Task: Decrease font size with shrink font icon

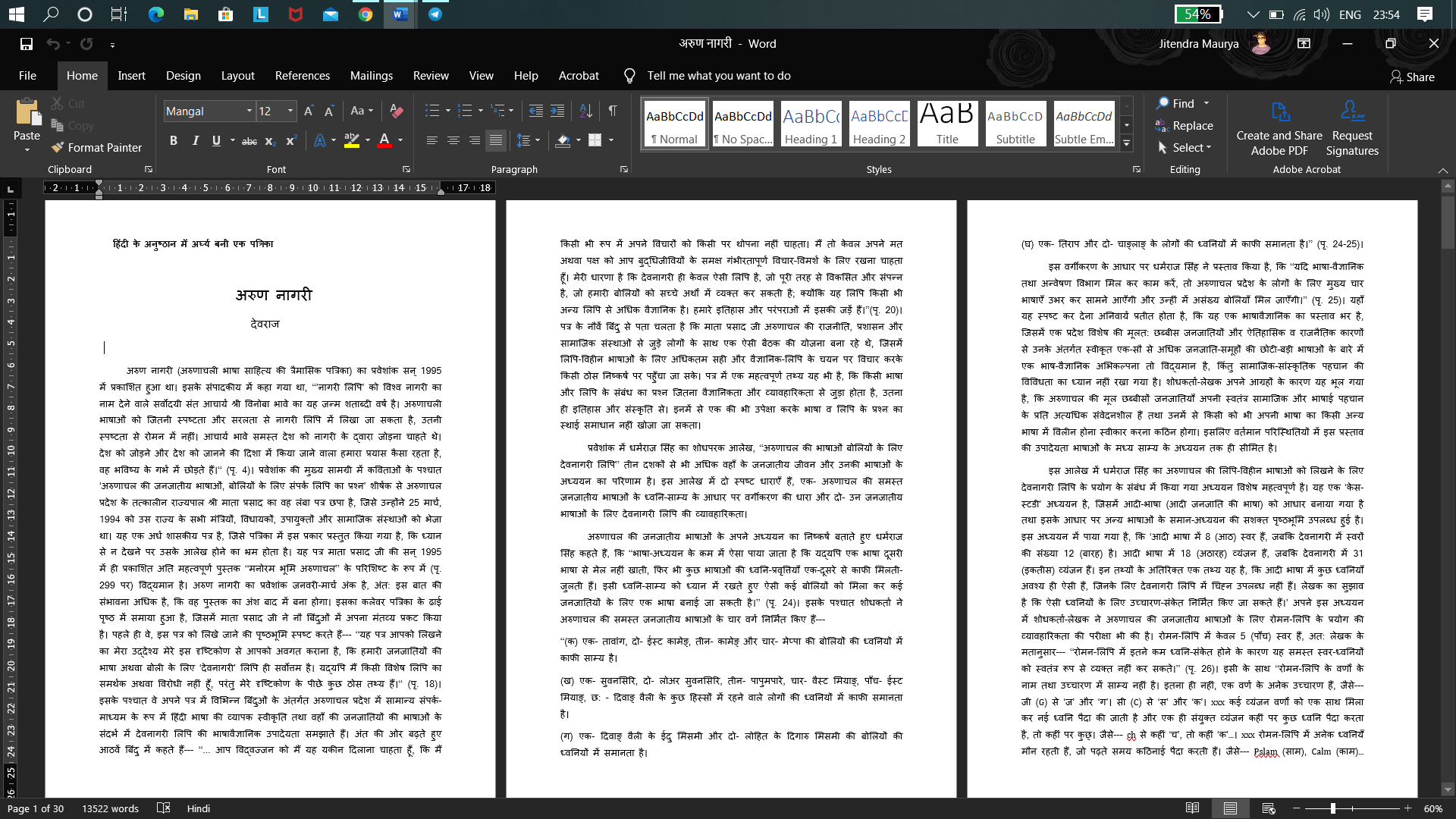Action: 329,111
